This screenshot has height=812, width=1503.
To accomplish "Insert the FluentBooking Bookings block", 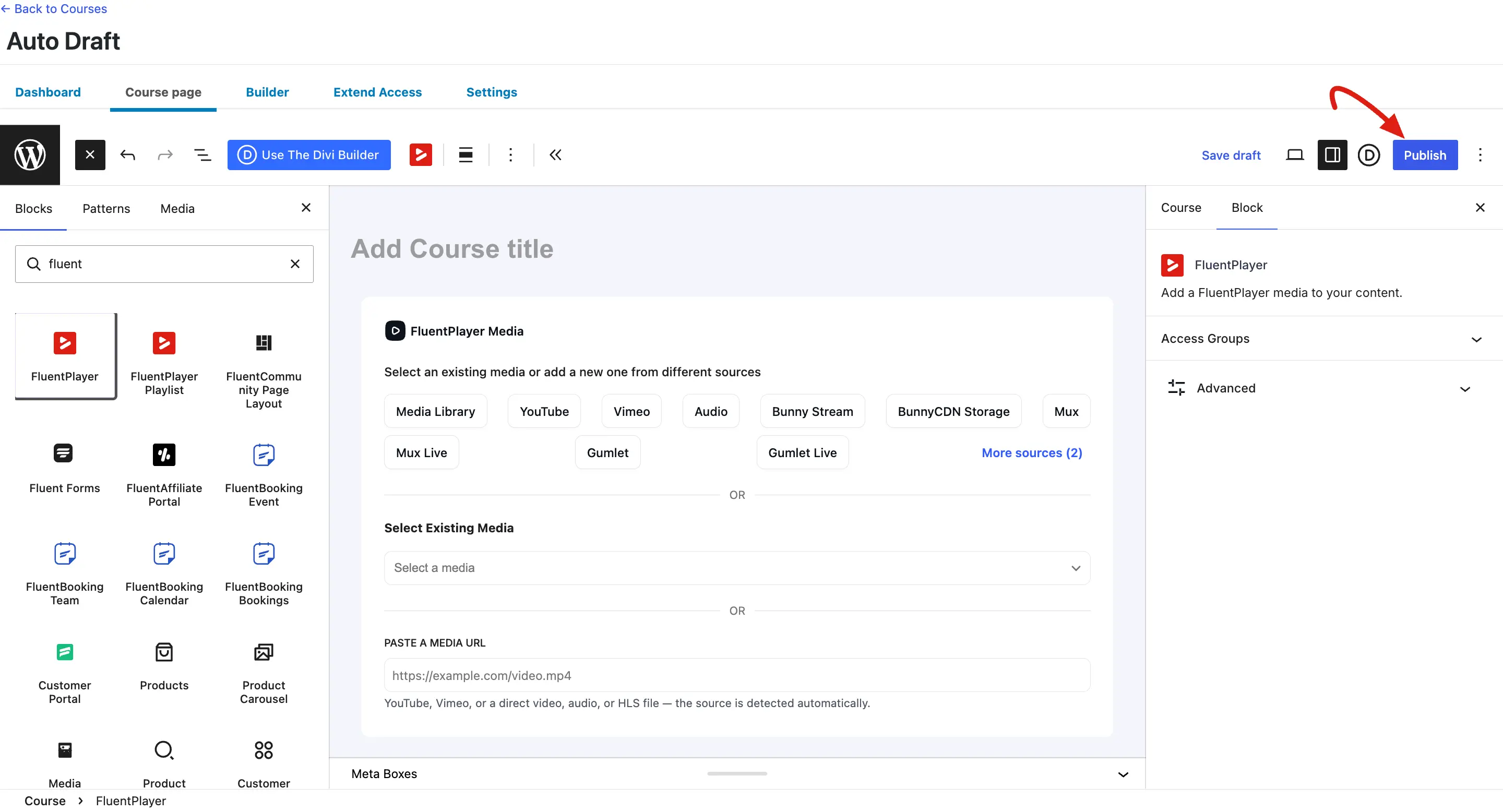I will (x=264, y=573).
